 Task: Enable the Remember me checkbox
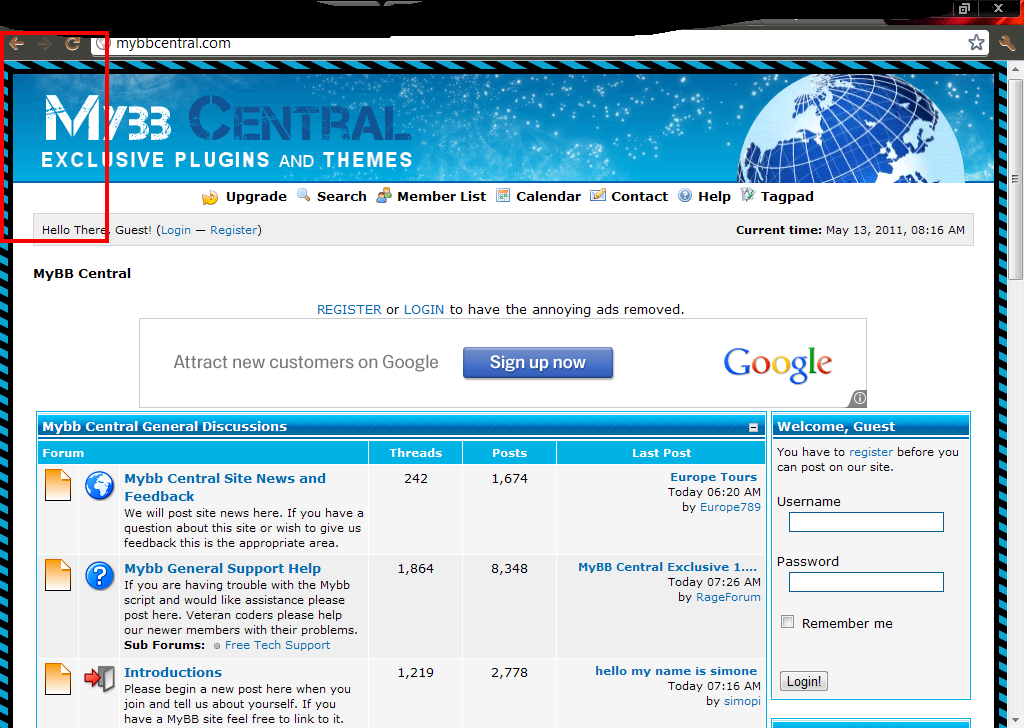coord(788,622)
